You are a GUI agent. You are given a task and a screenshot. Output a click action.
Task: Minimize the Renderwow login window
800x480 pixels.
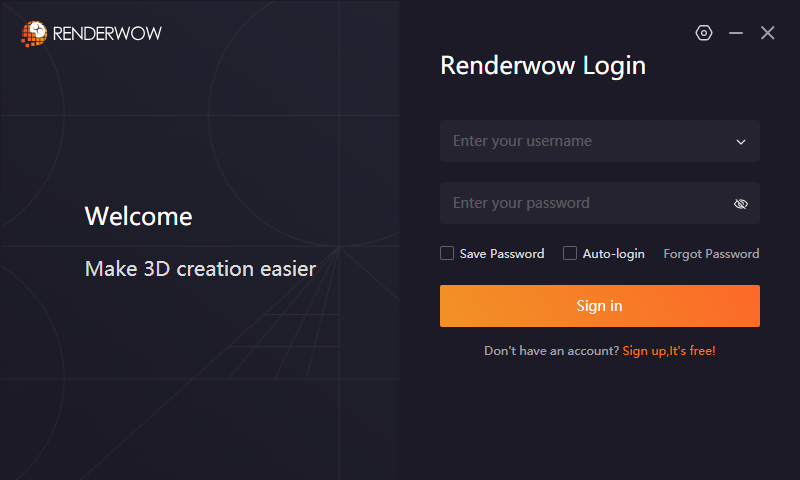(736, 33)
